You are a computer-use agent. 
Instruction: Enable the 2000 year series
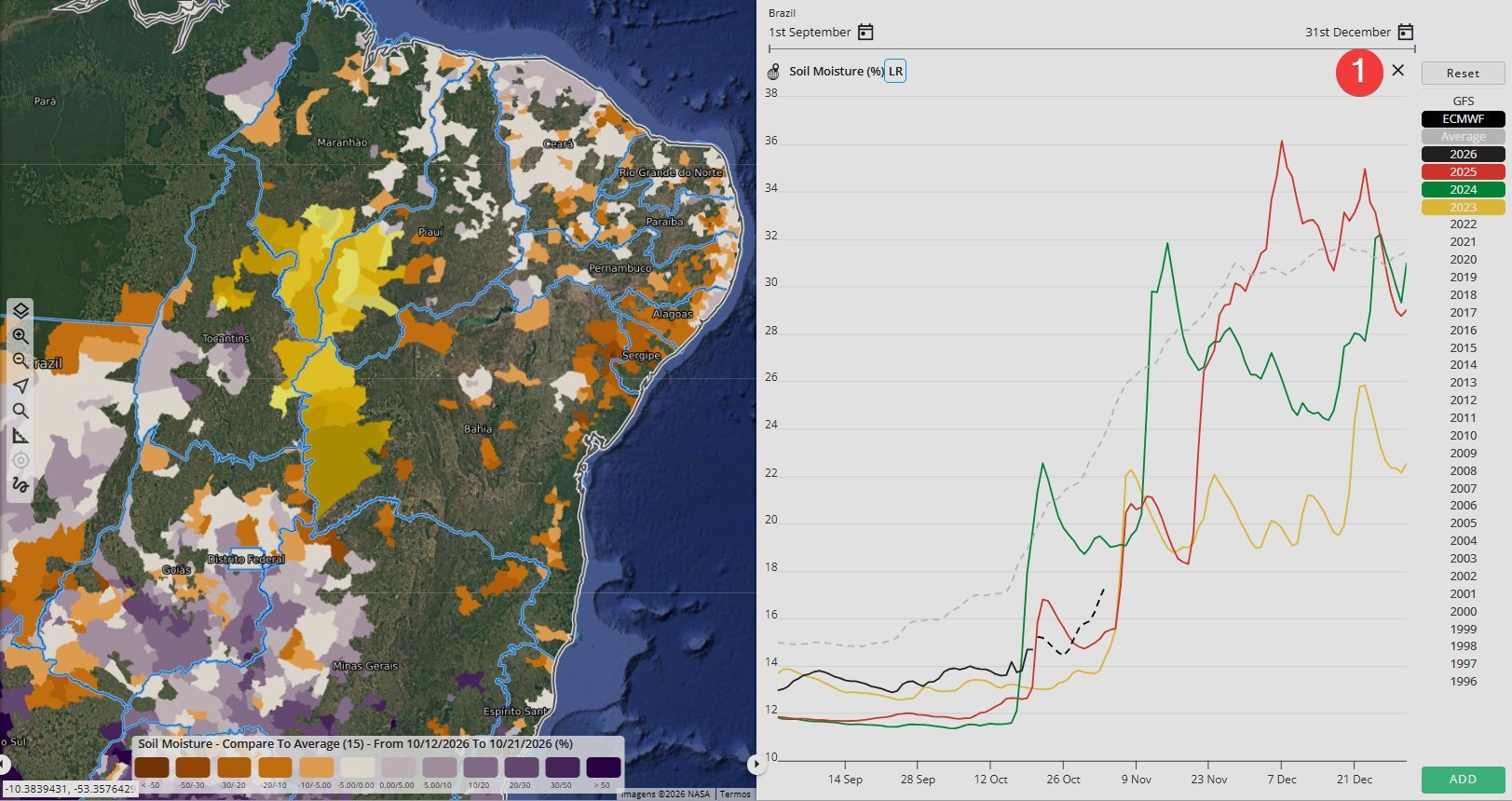1463,612
